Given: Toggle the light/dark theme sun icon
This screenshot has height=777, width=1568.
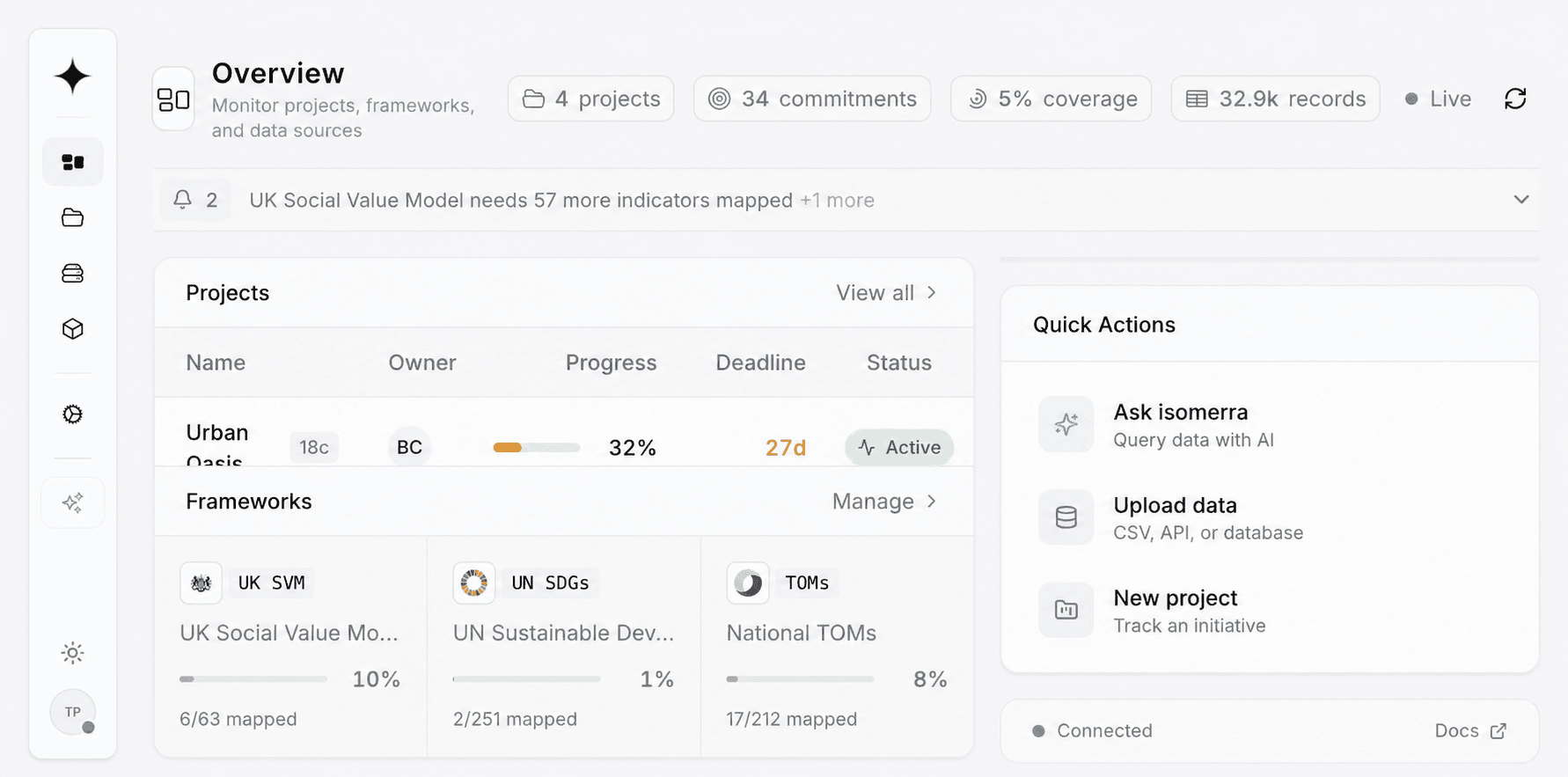Looking at the screenshot, I should (73, 653).
